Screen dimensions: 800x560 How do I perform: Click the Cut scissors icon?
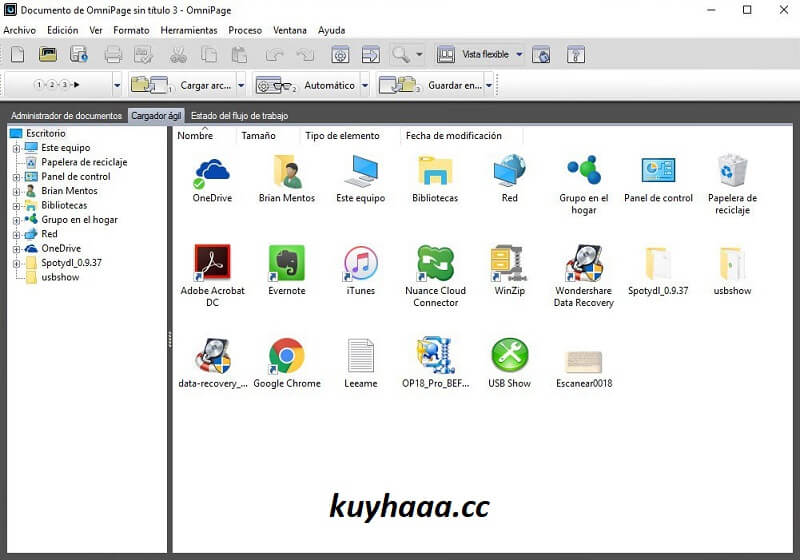(x=178, y=55)
